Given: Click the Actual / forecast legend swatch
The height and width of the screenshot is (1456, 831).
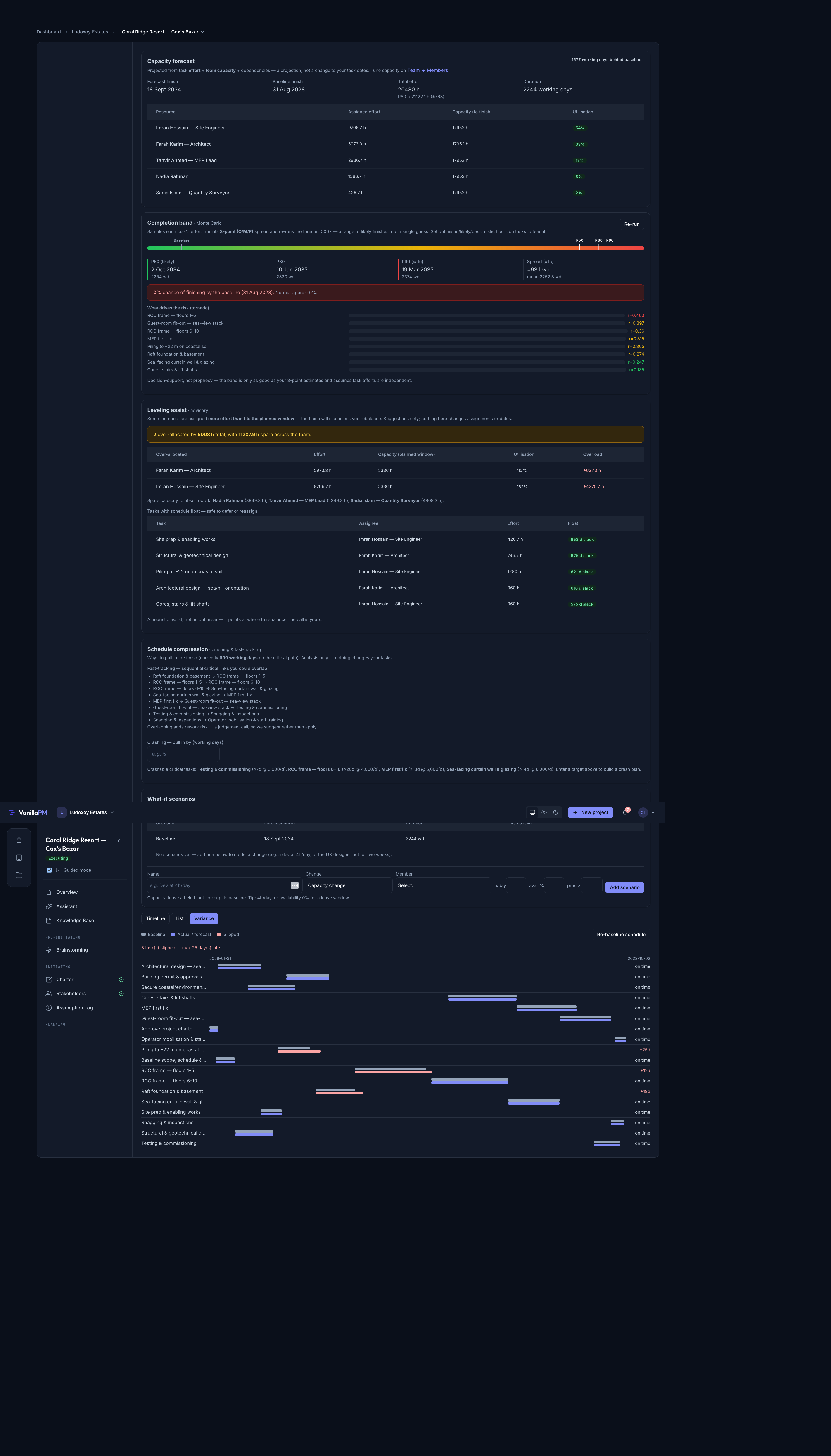Looking at the screenshot, I should (x=173, y=934).
